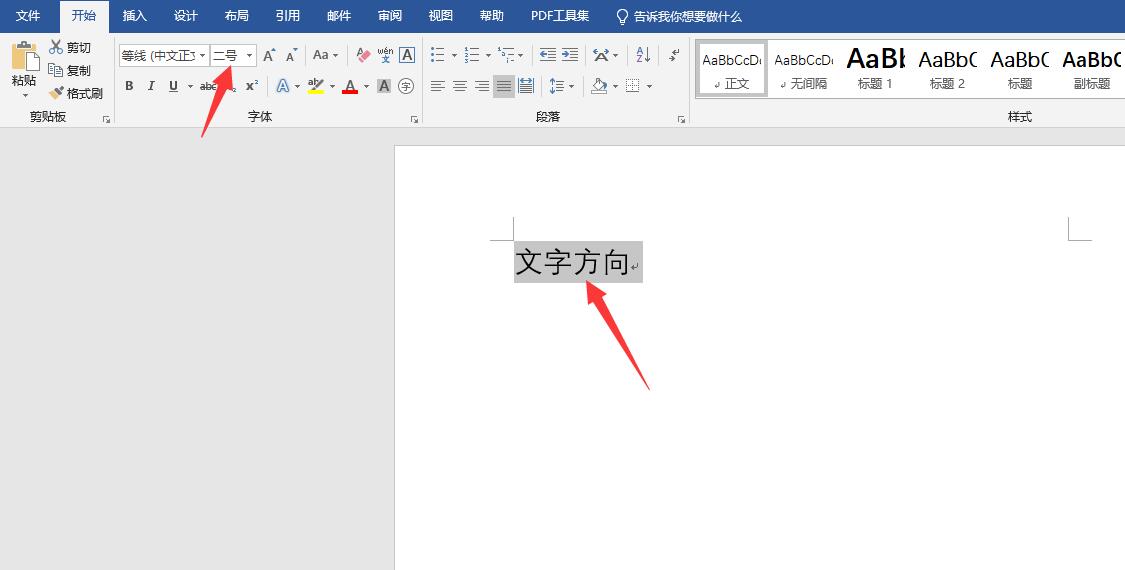1125x570 pixels.
Task: Toggle justified alignment
Action: point(504,86)
